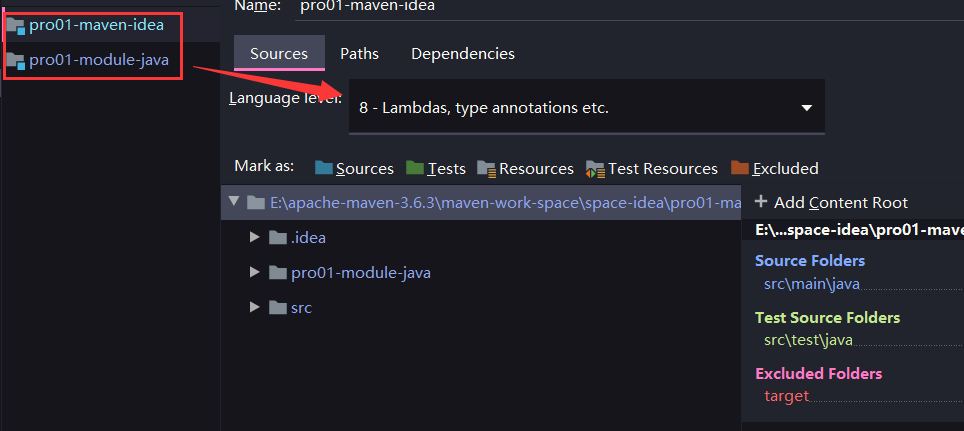Click the Source Folders heading
This screenshot has height=431, width=964.
pyautogui.click(x=810, y=261)
